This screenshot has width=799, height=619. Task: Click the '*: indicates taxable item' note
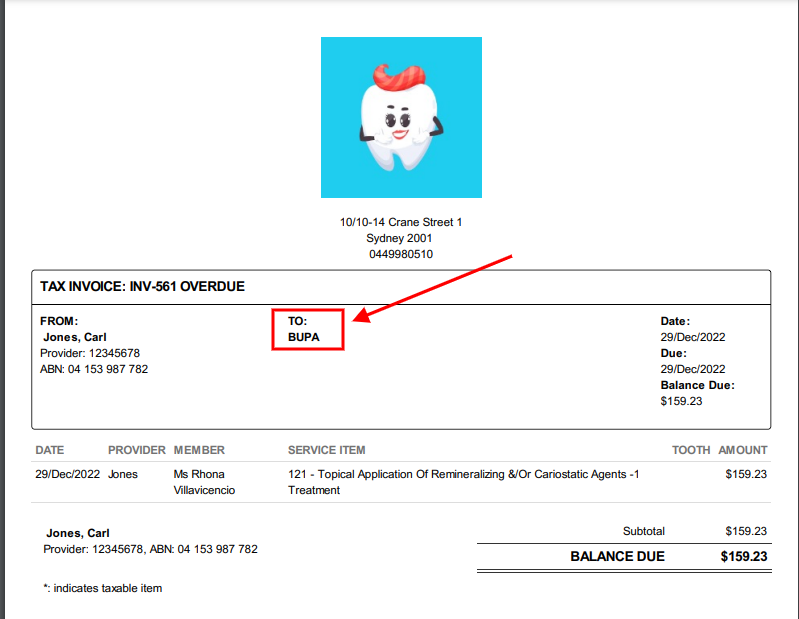pyautogui.click(x=103, y=588)
